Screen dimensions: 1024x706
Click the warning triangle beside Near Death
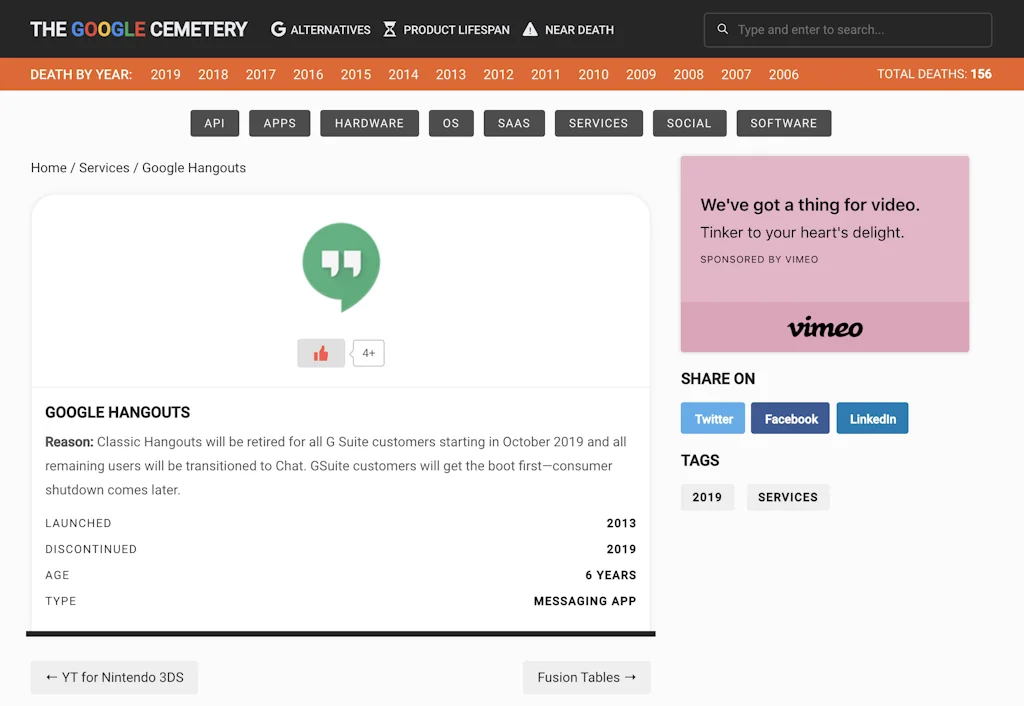coord(530,30)
